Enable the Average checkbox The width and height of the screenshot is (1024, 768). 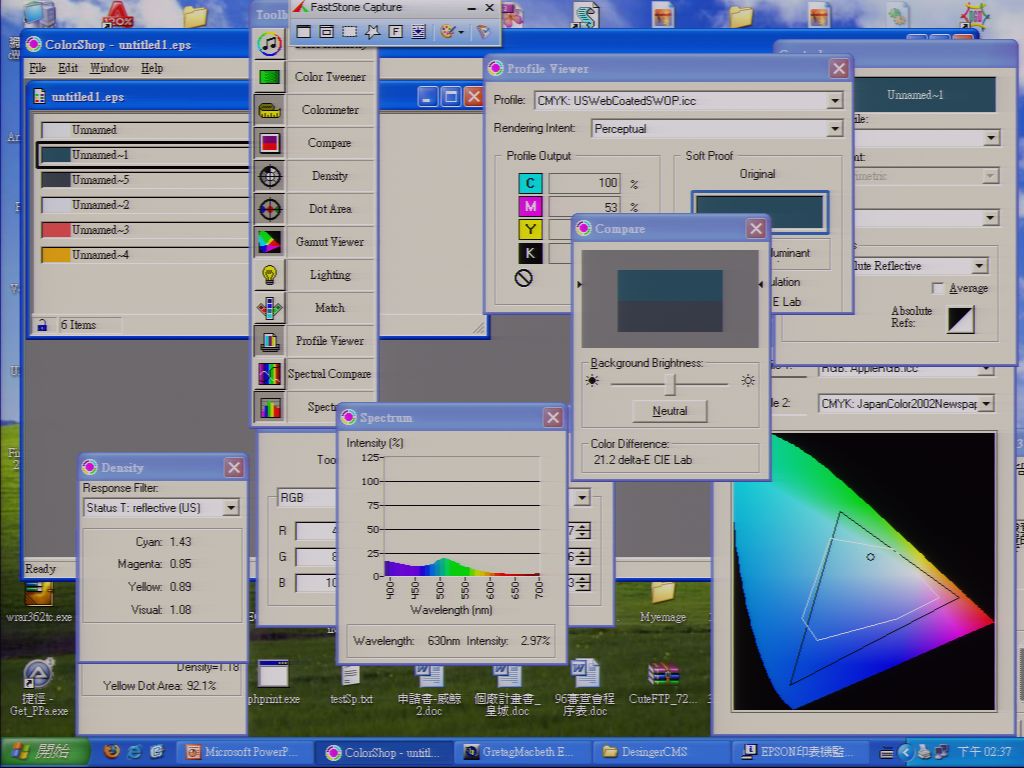click(x=937, y=288)
